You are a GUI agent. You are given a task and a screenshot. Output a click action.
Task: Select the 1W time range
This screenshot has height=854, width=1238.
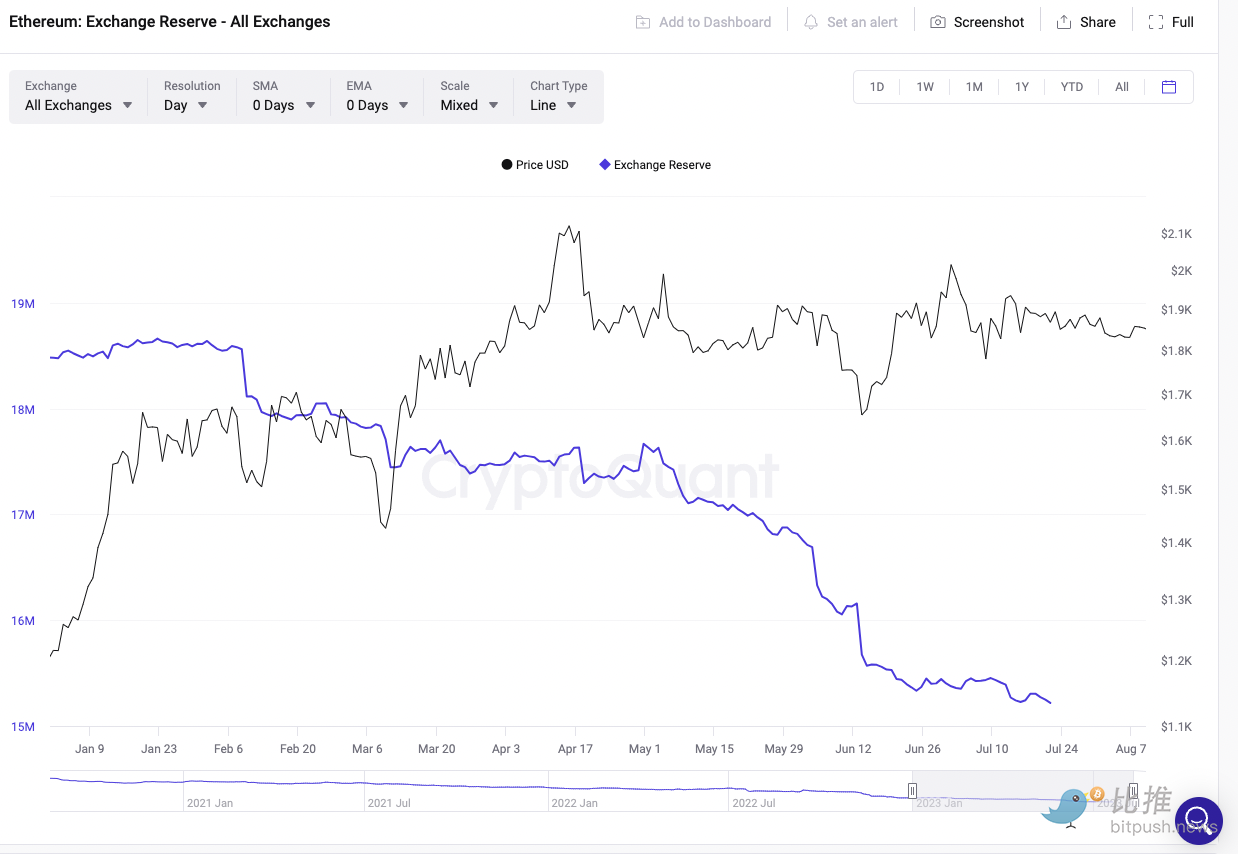[925, 87]
